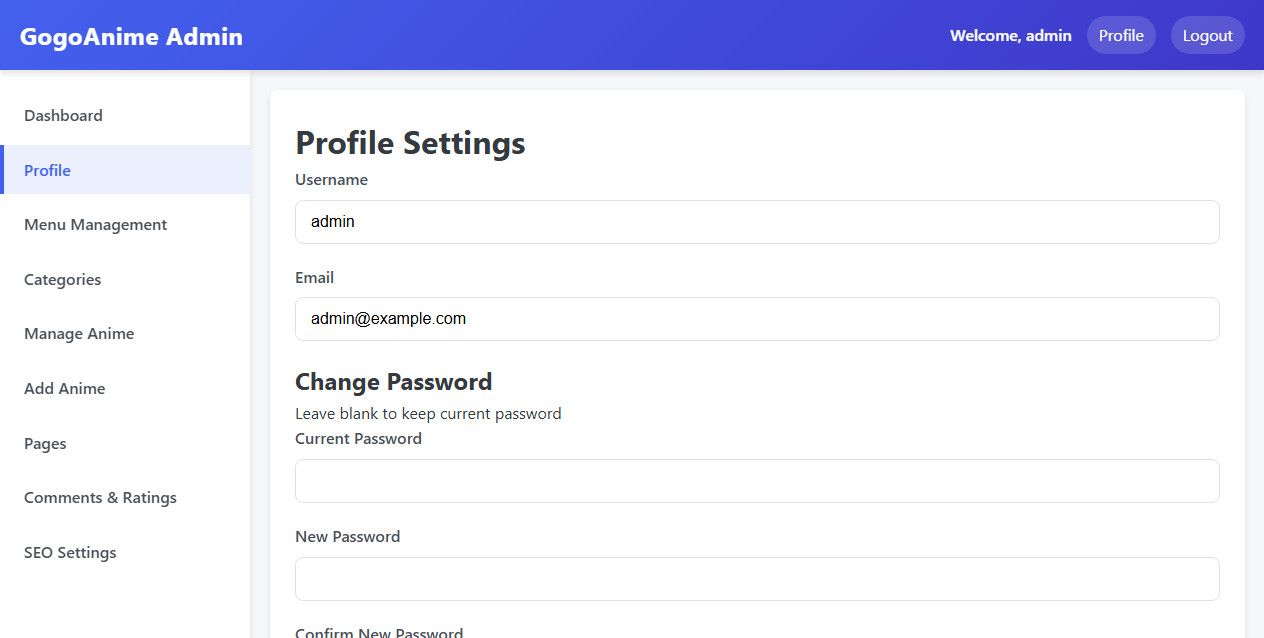Navigate to Manage Anime
The image size is (1264, 638).
(x=79, y=334)
